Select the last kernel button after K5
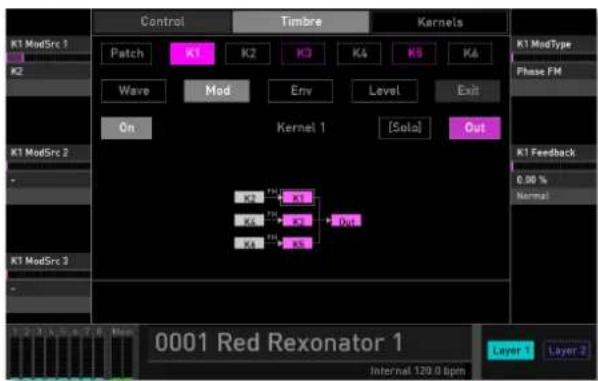 tap(470, 53)
